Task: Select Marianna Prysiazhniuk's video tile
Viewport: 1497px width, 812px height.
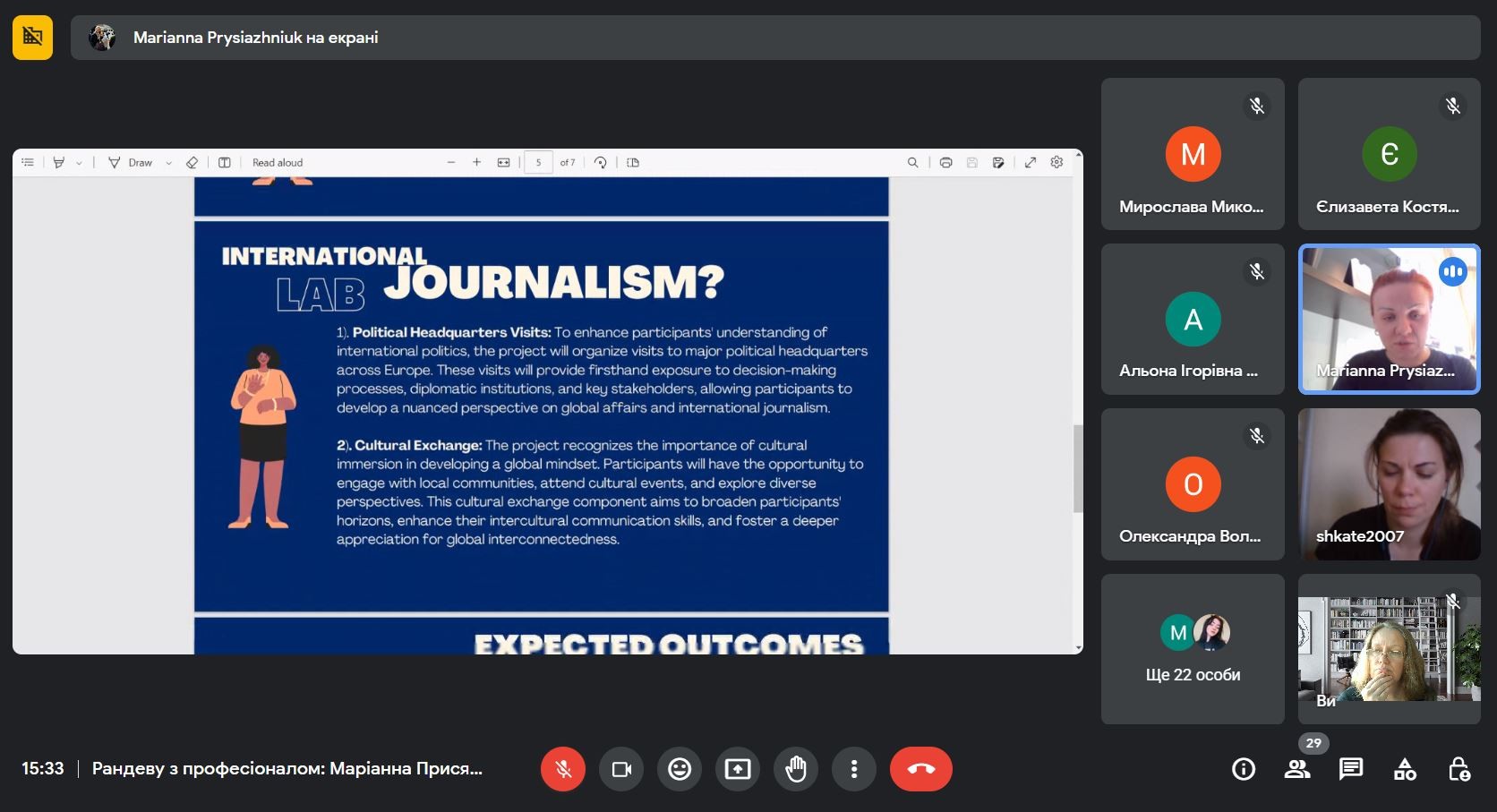Action: 1389,320
